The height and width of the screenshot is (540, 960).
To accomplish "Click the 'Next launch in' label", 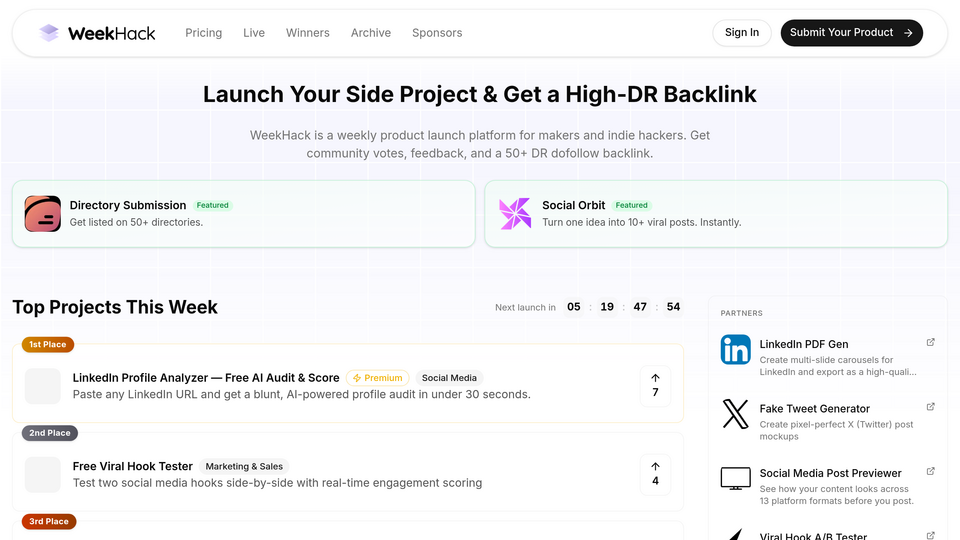I will (x=525, y=307).
